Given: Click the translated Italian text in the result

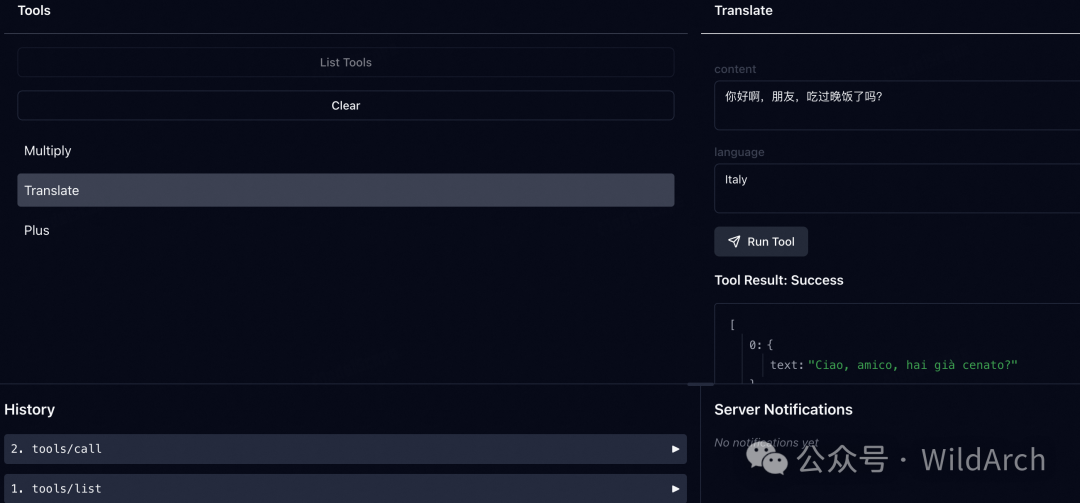Looking at the screenshot, I should [x=912, y=366].
